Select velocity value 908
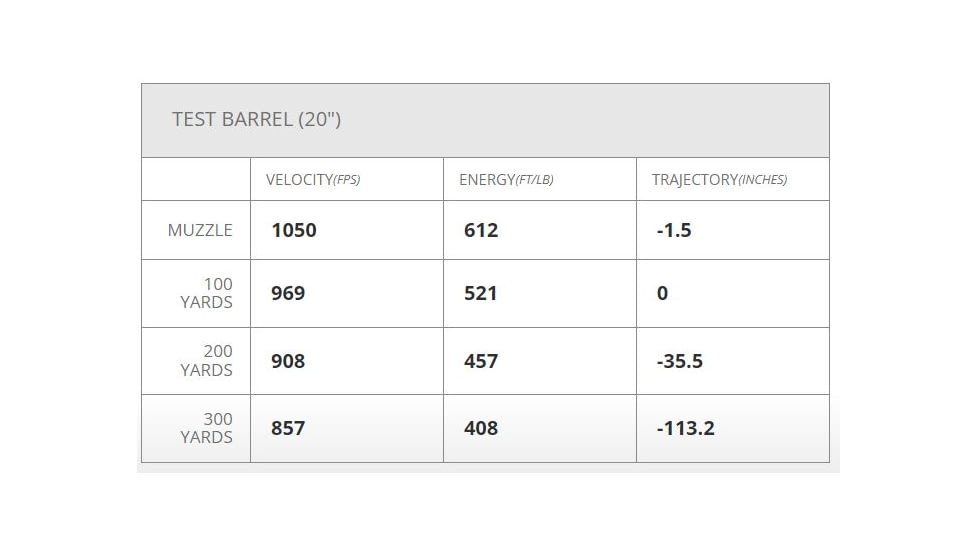Viewport: 978px width, 550px height. click(288, 361)
